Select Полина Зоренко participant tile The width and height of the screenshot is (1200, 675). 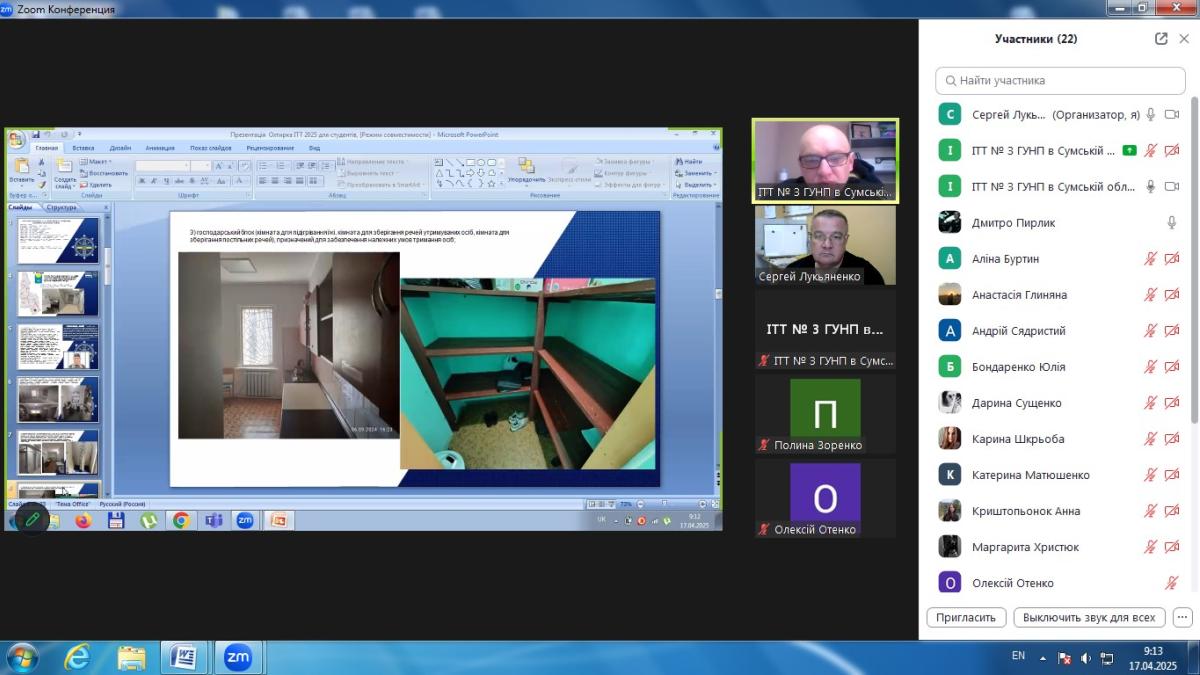tap(825, 415)
